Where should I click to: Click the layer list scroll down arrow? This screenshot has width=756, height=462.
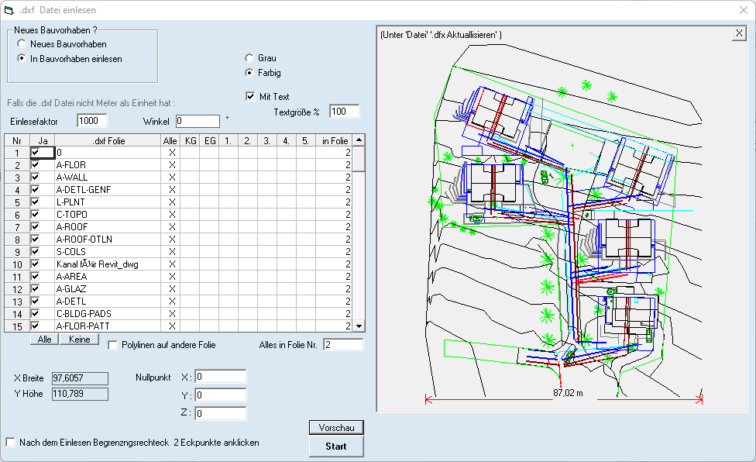pyautogui.click(x=359, y=326)
